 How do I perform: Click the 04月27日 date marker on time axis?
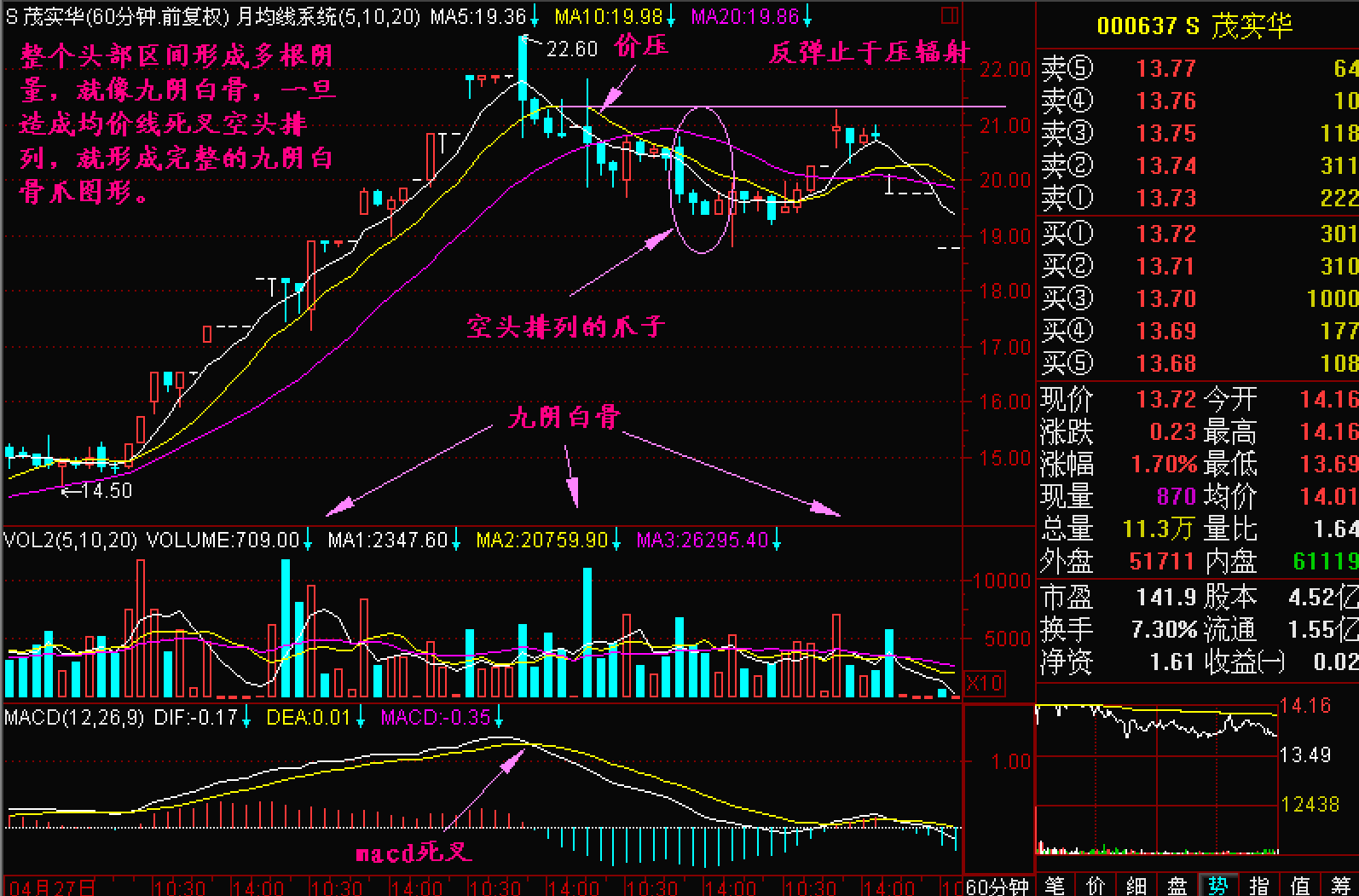pos(53,887)
